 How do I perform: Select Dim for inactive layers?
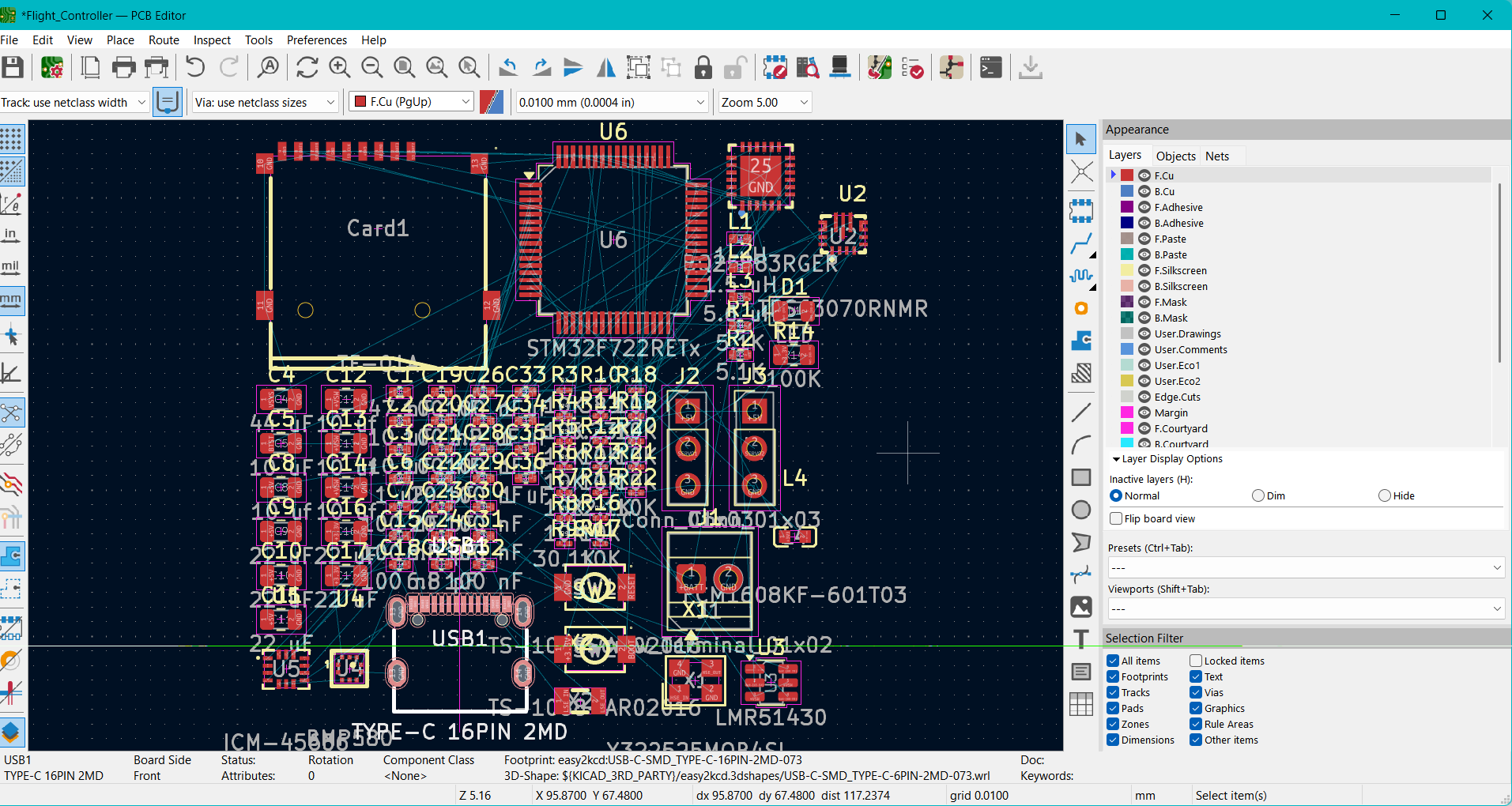click(1258, 495)
